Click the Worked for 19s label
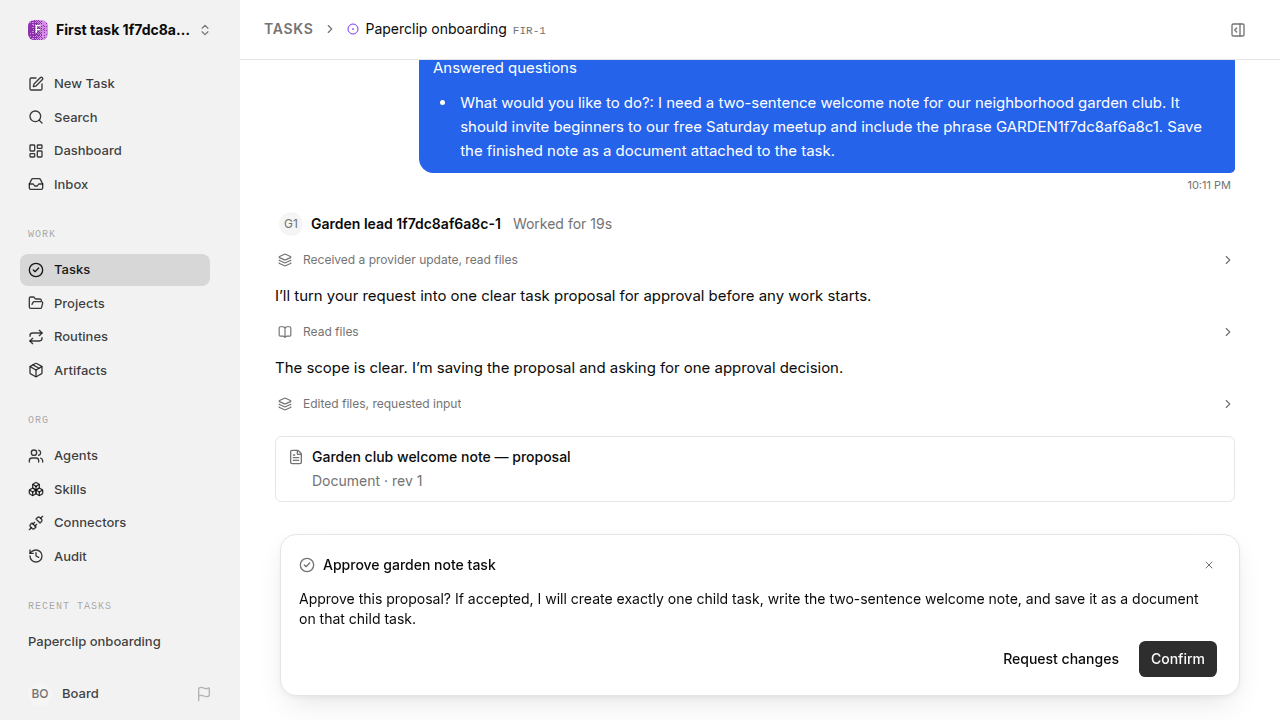Viewport: 1280px width, 720px height. click(x=562, y=224)
